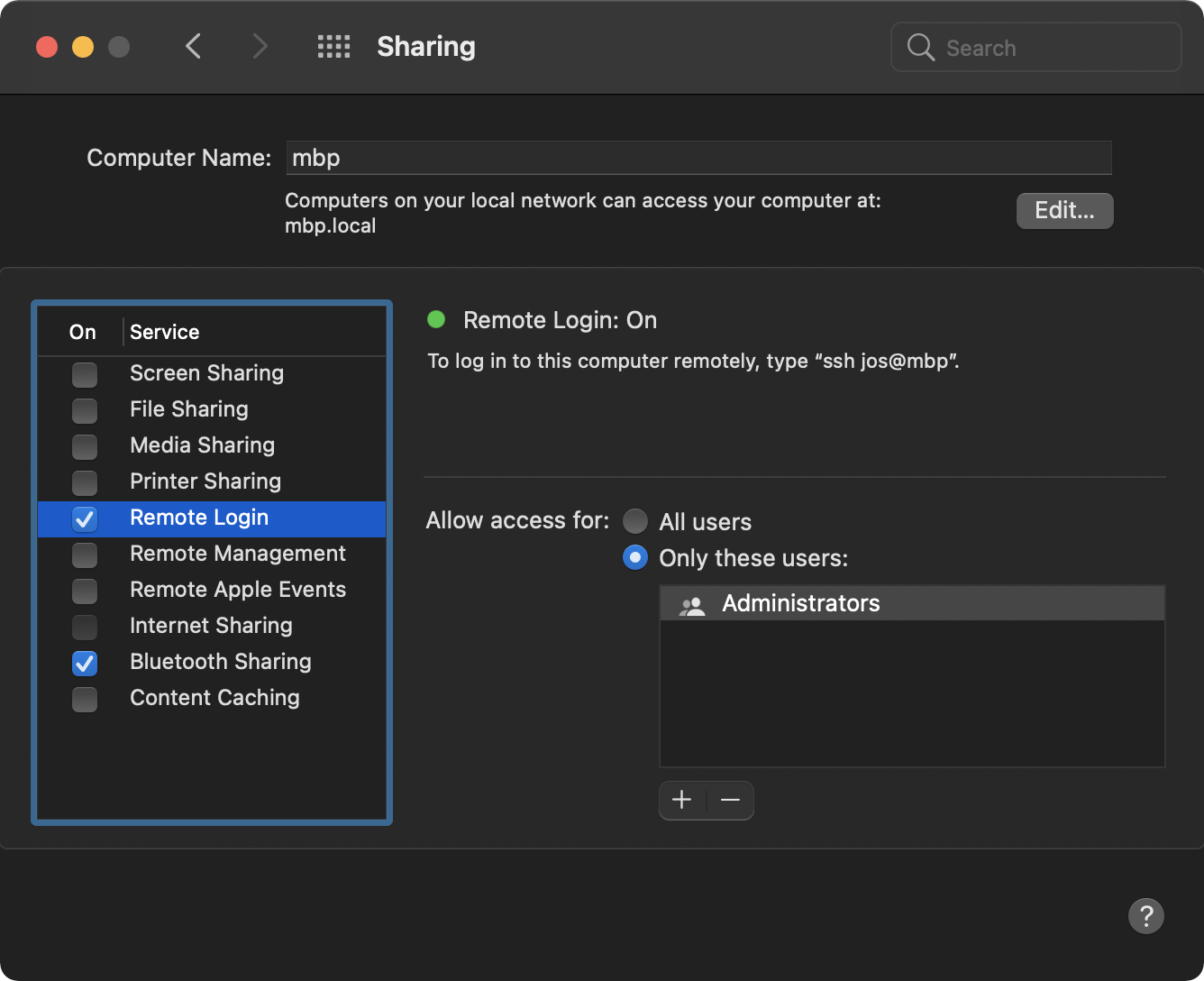Click the Computer Name text field
The height and width of the screenshot is (981, 1204).
pyautogui.click(x=698, y=158)
